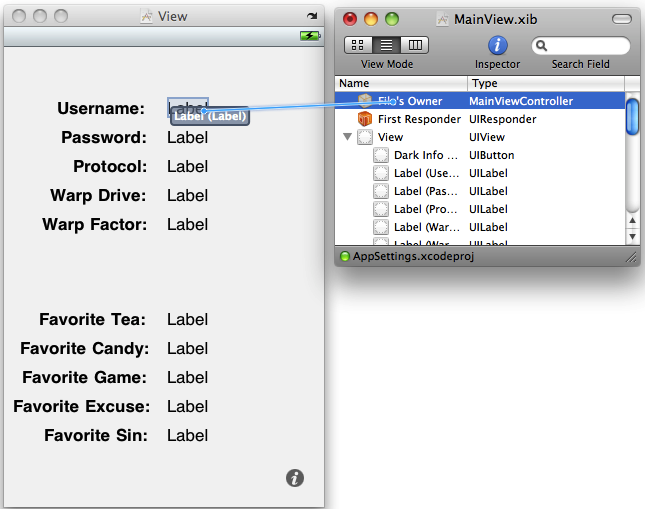Select the Password value Label
This screenshot has height=509, width=645.
click(x=187, y=137)
